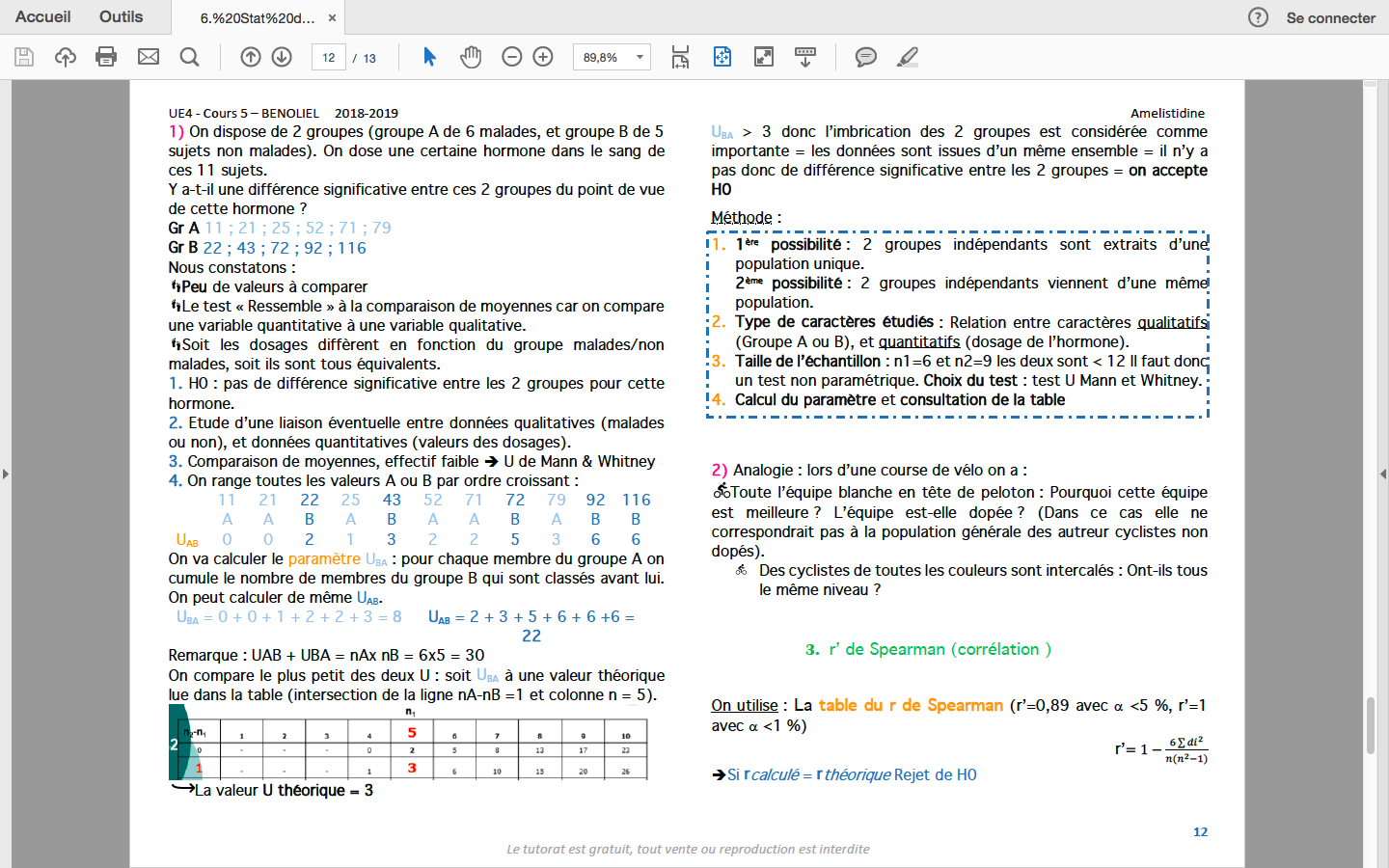Image resolution: width=1389 pixels, height=868 pixels.
Task: Activate the arrow selection tool
Action: pos(430,57)
